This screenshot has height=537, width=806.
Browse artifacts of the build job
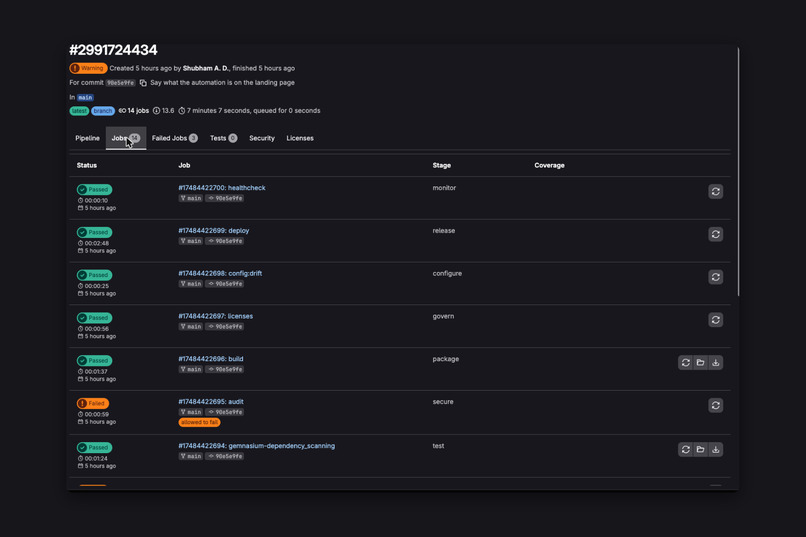point(700,362)
